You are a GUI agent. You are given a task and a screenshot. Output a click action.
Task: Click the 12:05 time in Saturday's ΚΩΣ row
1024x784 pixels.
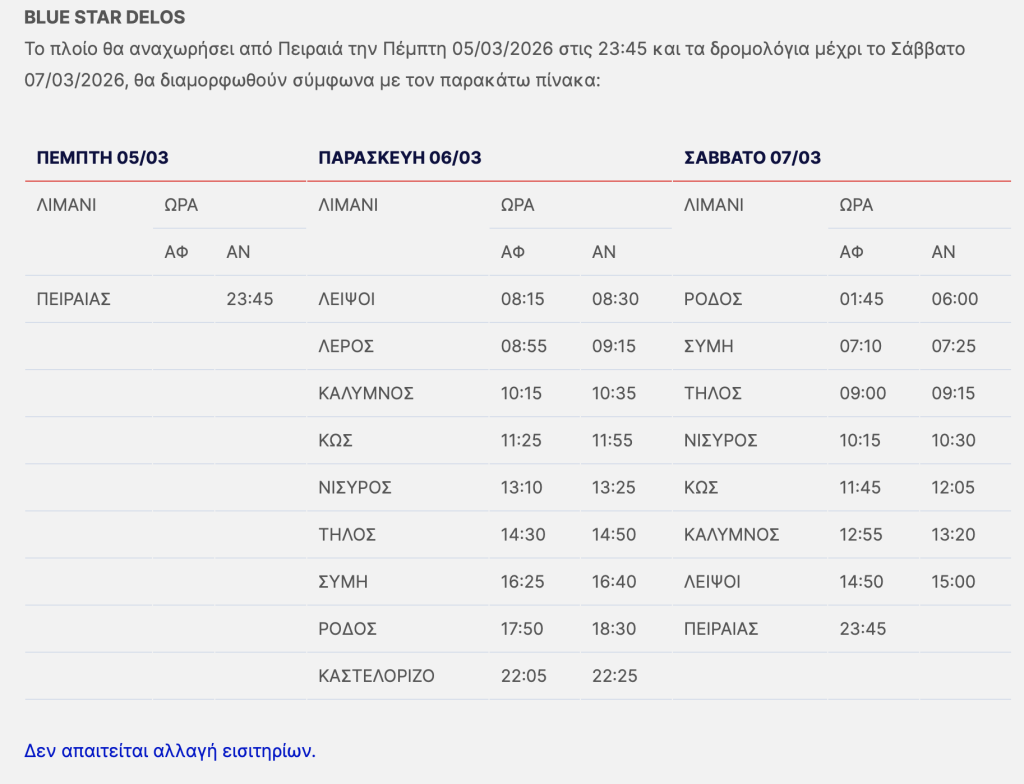tap(953, 488)
